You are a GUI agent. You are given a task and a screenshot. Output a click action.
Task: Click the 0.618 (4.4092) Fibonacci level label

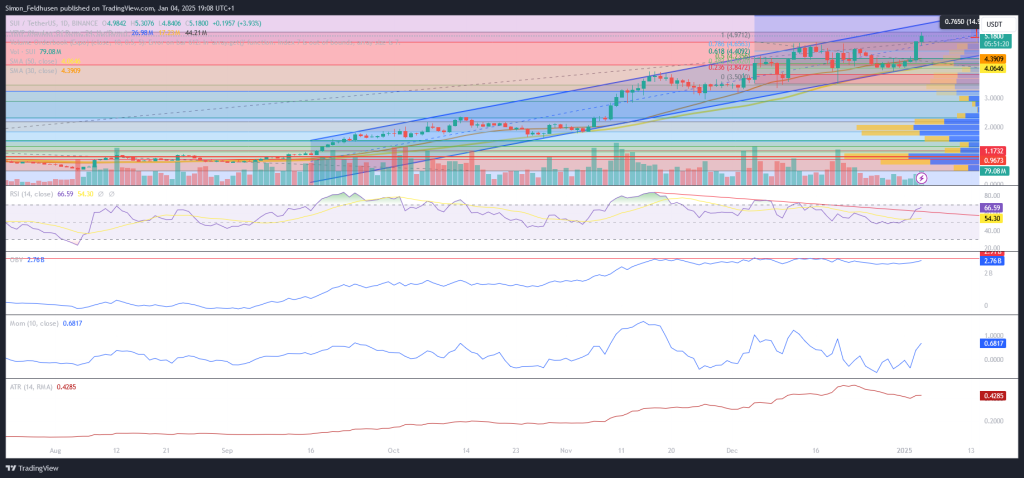[x=729, y=50]
